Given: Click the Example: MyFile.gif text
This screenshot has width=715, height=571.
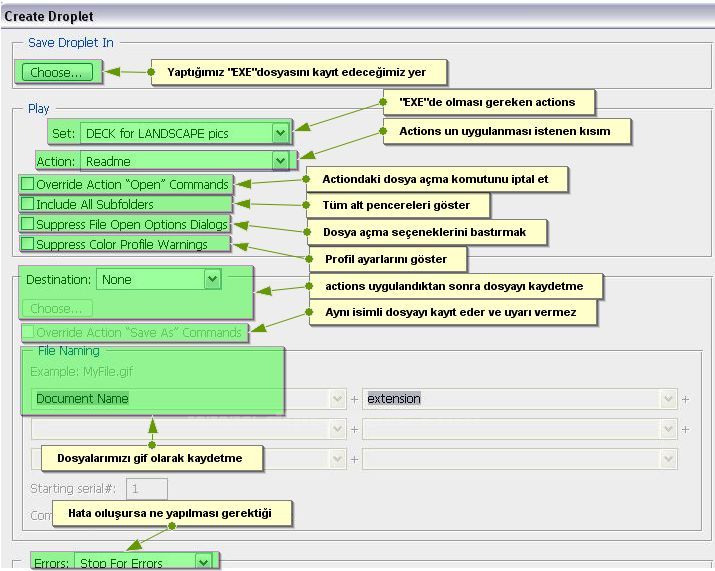Looking at the screenshot, I should 82,371.
